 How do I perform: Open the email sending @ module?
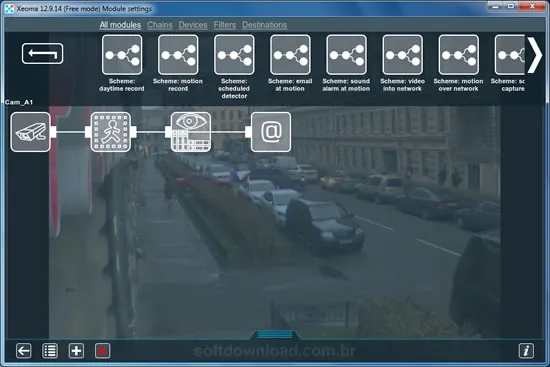[271, 132]
